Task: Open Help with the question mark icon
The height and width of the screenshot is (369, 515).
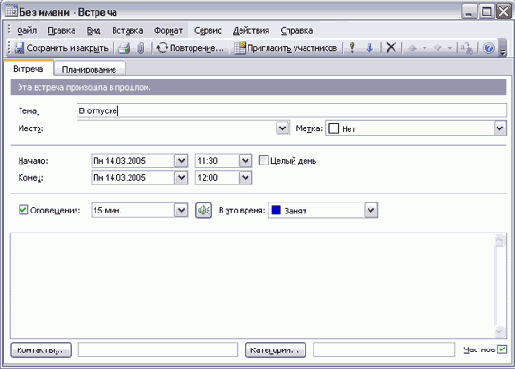Action: point(489,48)
